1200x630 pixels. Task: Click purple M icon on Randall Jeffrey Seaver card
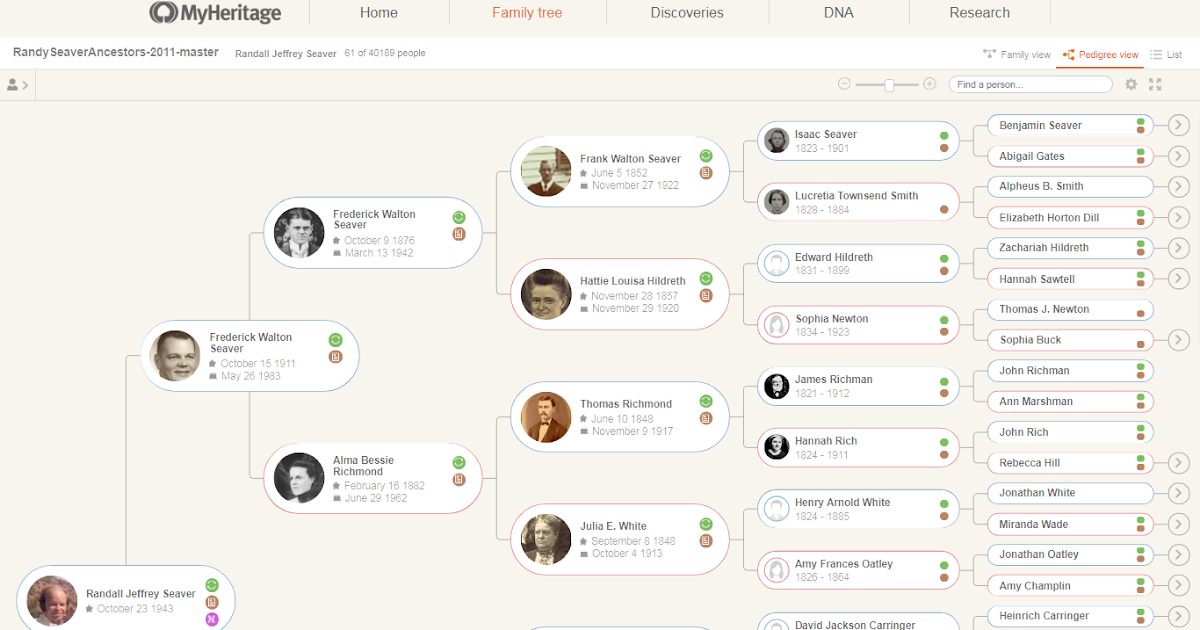(x=211, y=619)
